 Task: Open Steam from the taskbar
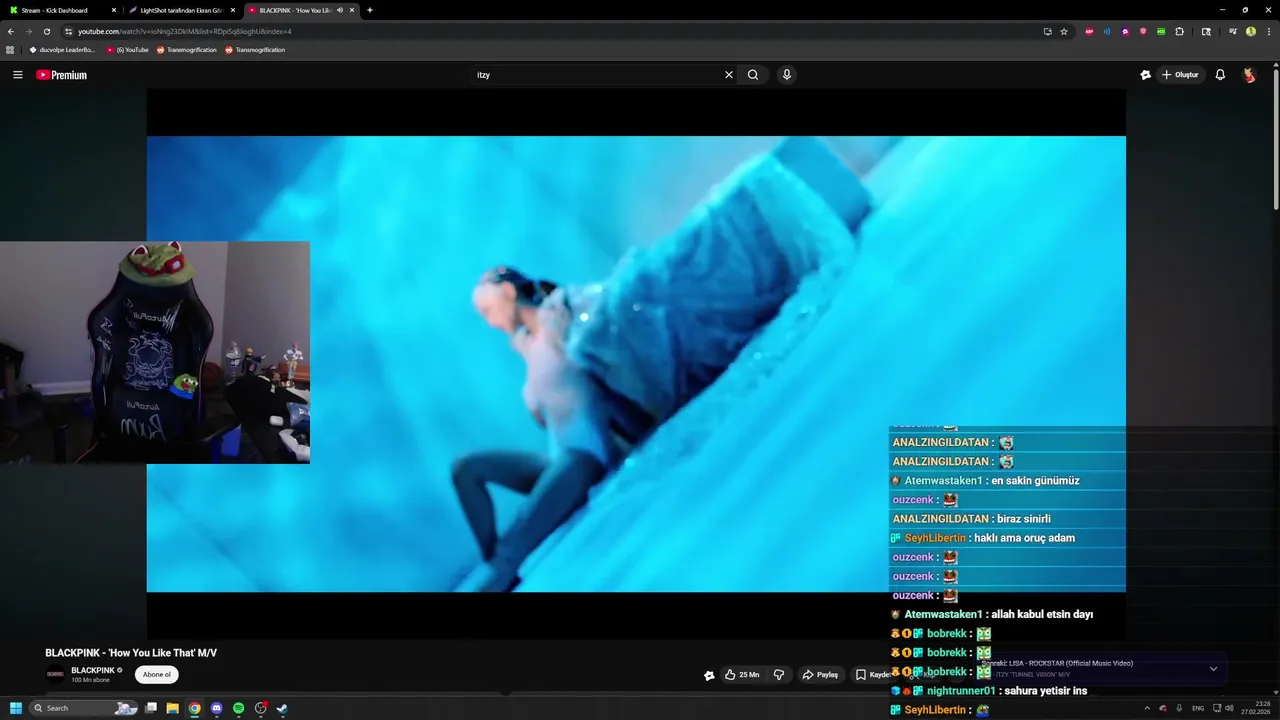283,708
